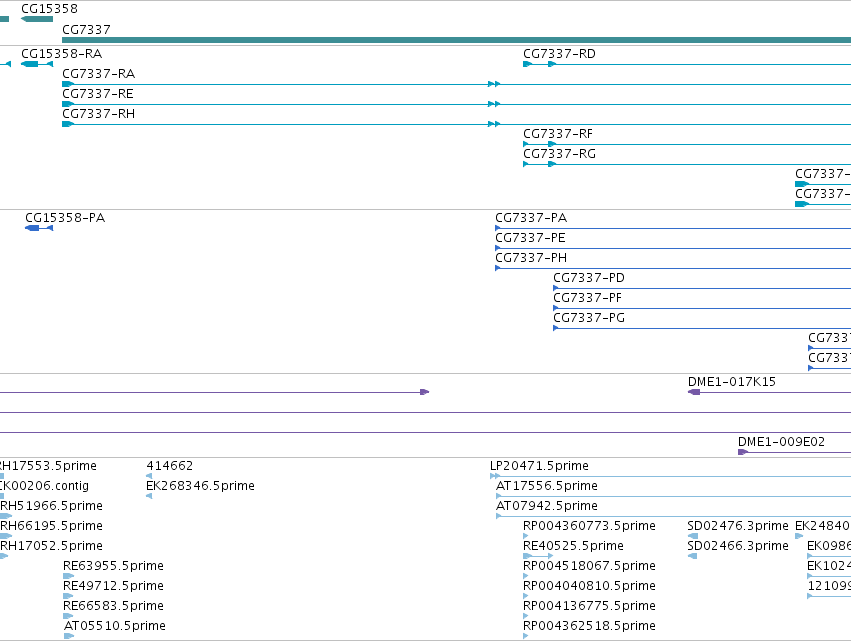851x641 pixels.
Task: Click the CG15358 gene label
Action: point(49,9)
